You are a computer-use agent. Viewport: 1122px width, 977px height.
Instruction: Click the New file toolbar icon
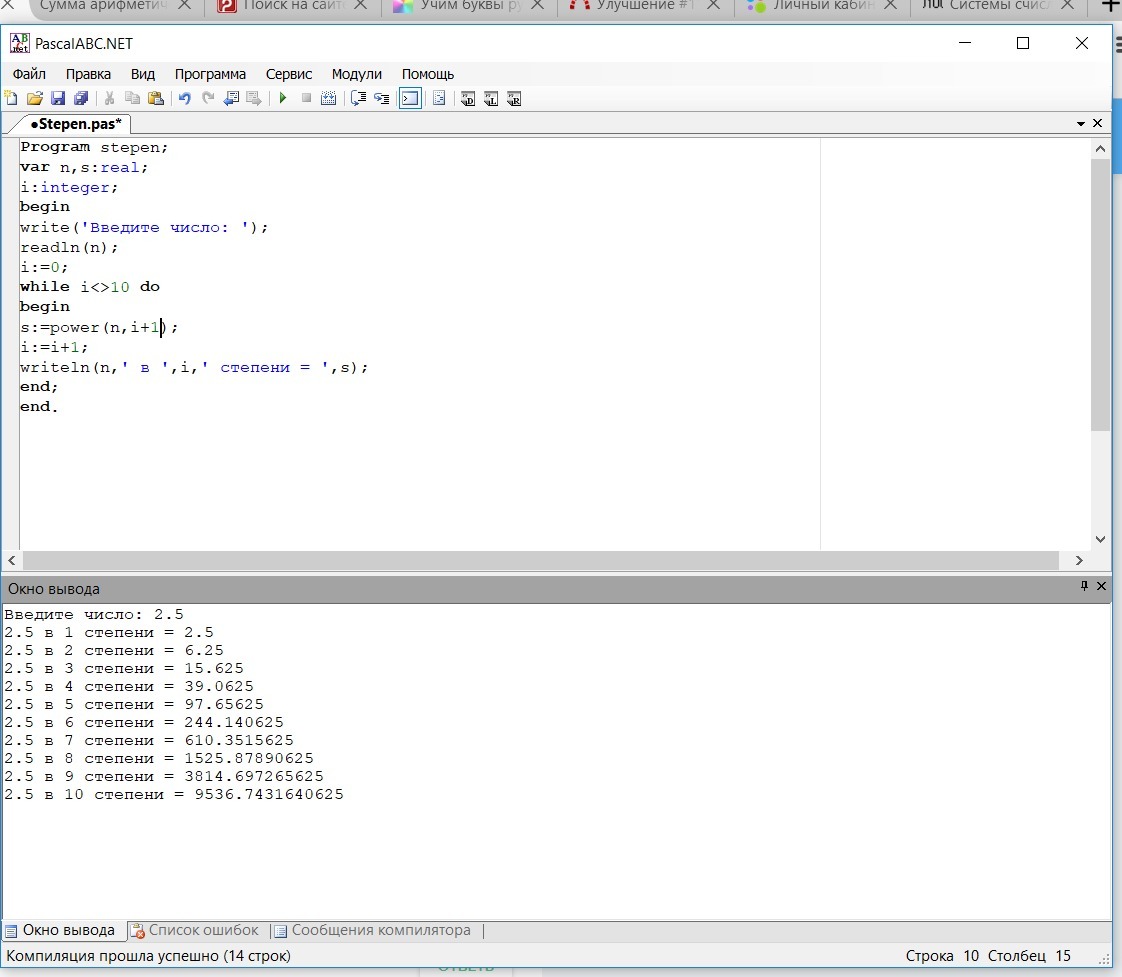11,98
